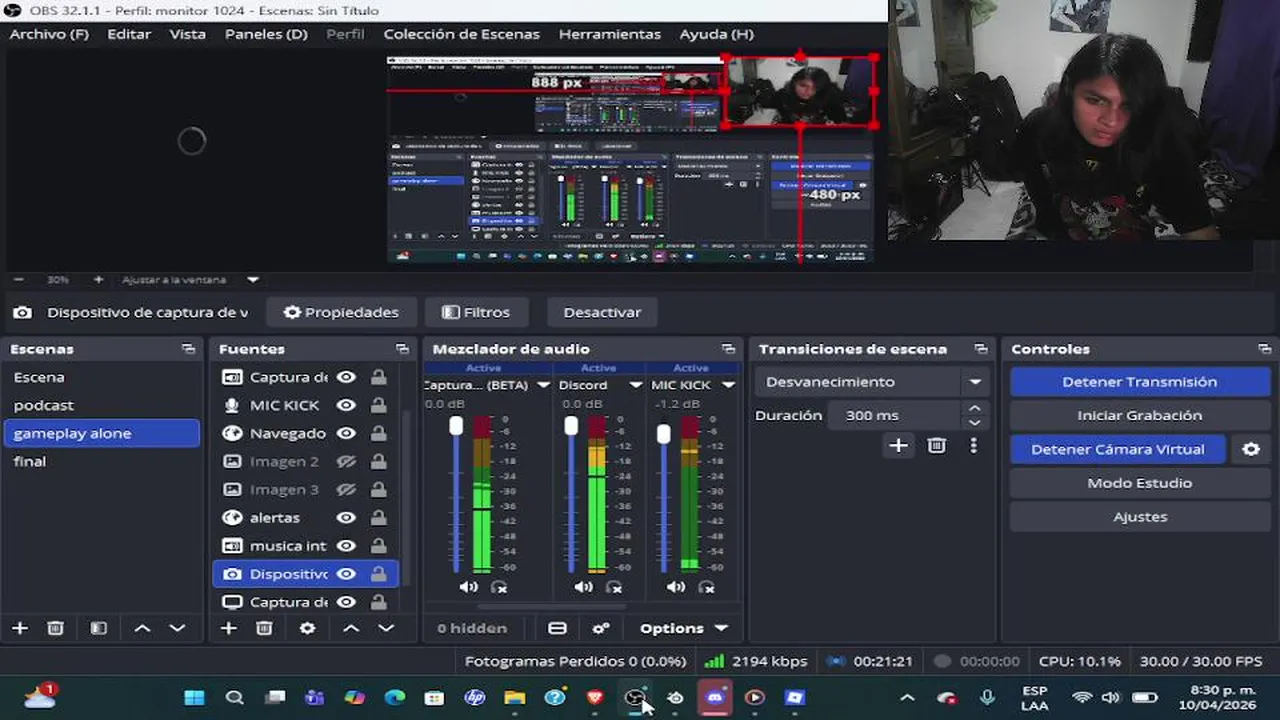
Task: Toggle lock on MIC KICK source
Action: [x=378, y=405]
